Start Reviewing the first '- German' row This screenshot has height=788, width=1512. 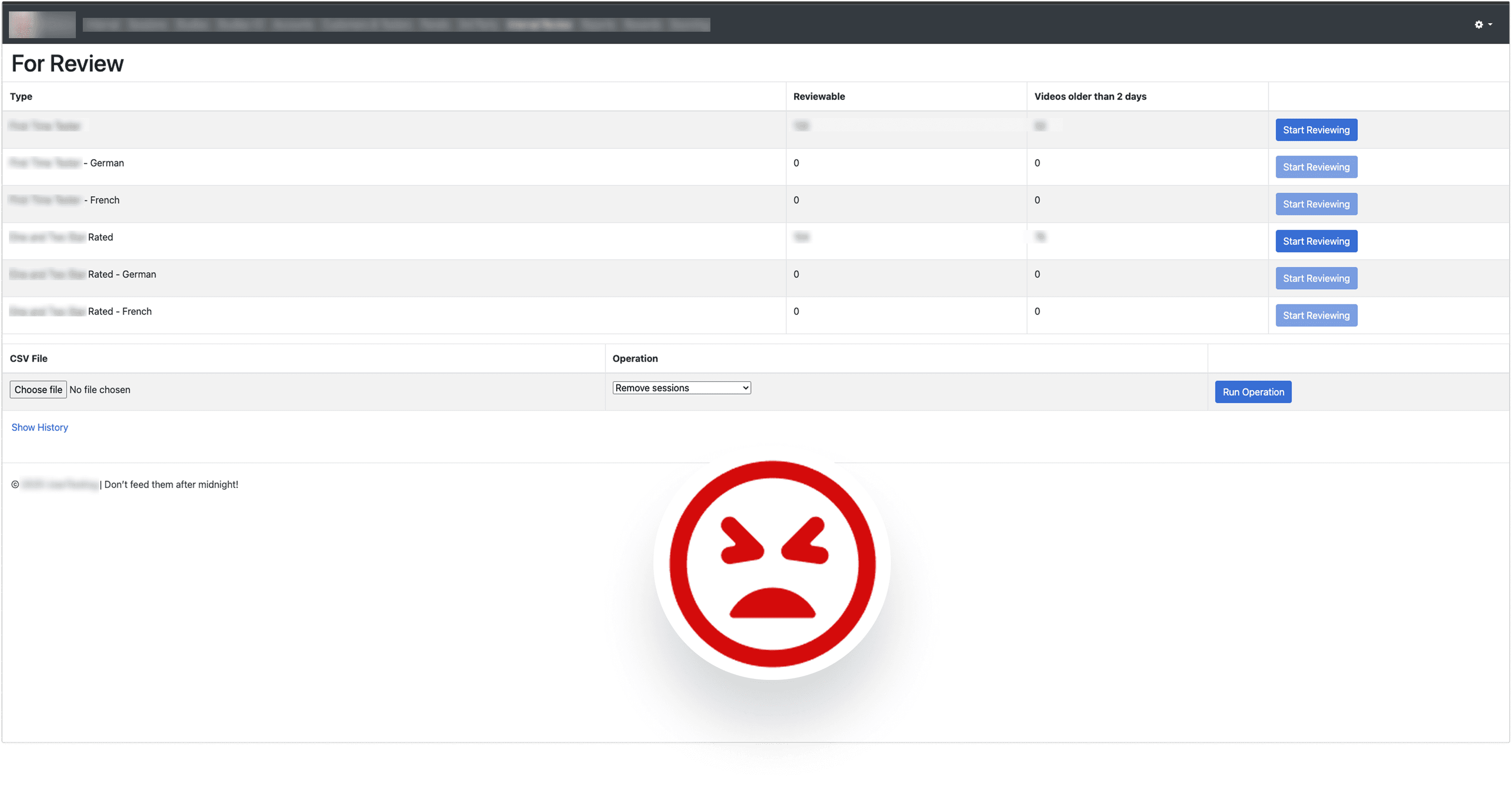point(1316,167)
